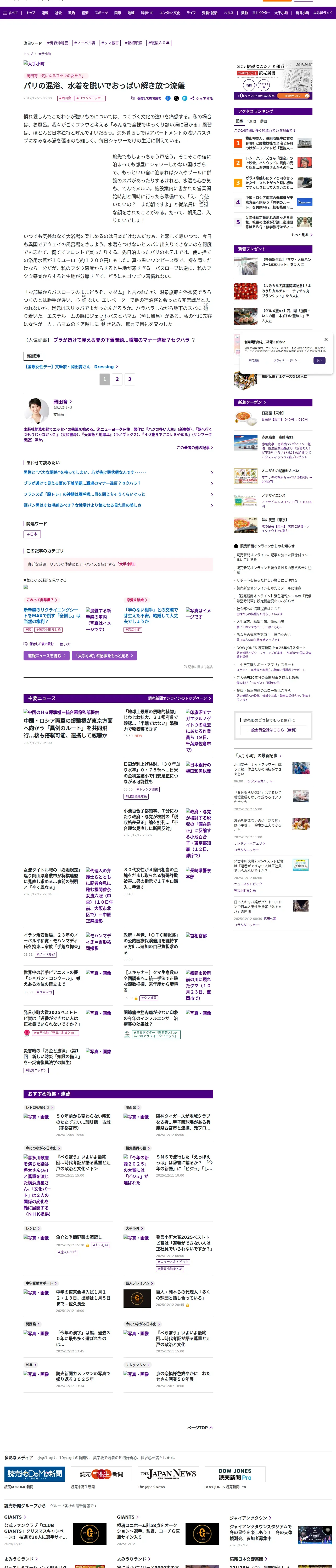Click #青森沖地震 hot word tag
Viewport: 336px width, 1568px height.
coord(58,43)
